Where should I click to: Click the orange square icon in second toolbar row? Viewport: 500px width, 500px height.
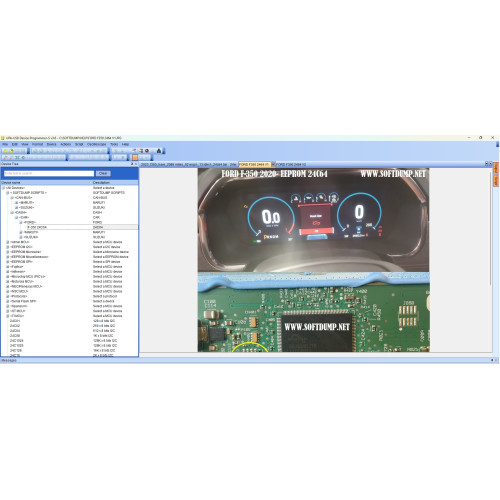[x=135, y=157]
